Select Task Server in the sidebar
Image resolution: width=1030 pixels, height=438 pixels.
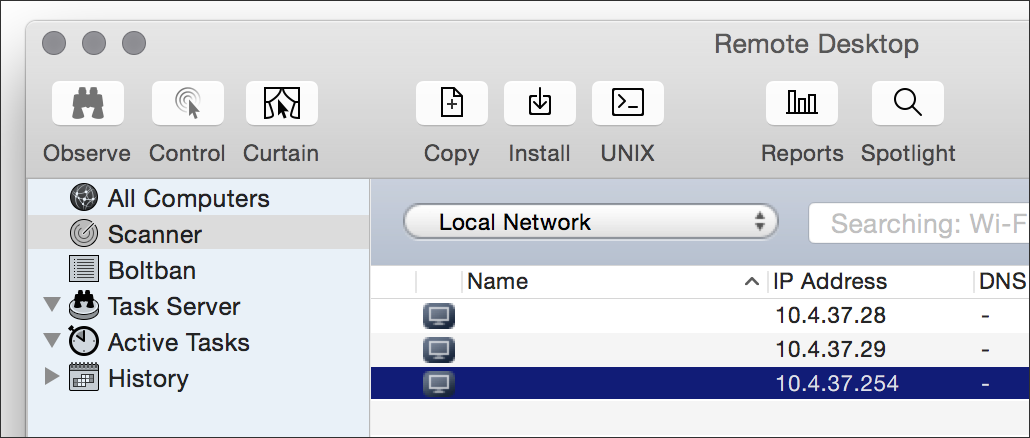tap(198, 306)
